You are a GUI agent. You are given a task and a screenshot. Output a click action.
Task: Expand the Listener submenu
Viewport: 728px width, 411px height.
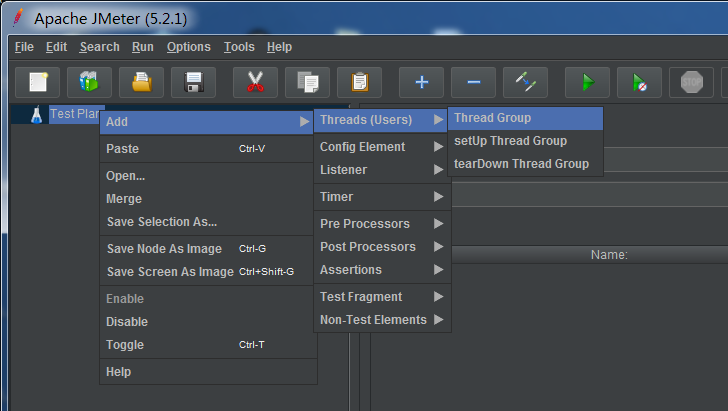pyautogui.click(x=382, y=170)
